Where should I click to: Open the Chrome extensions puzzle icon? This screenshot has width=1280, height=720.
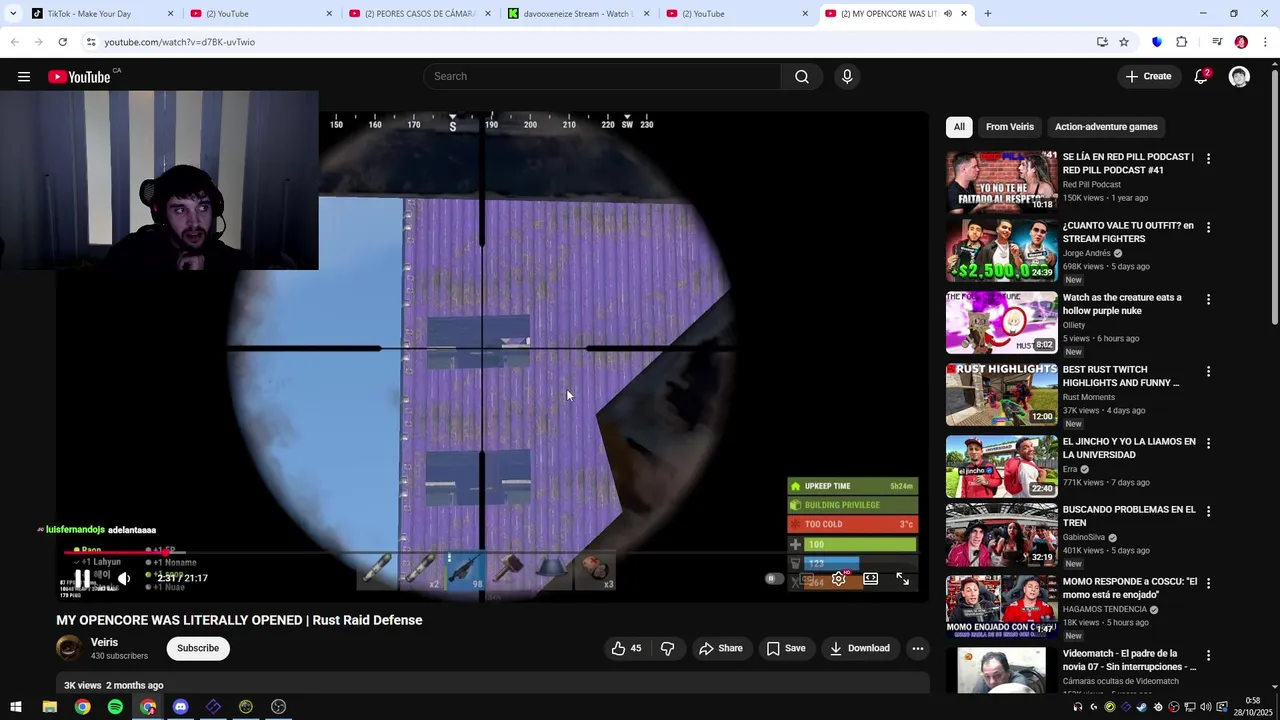pos(1181,42)
